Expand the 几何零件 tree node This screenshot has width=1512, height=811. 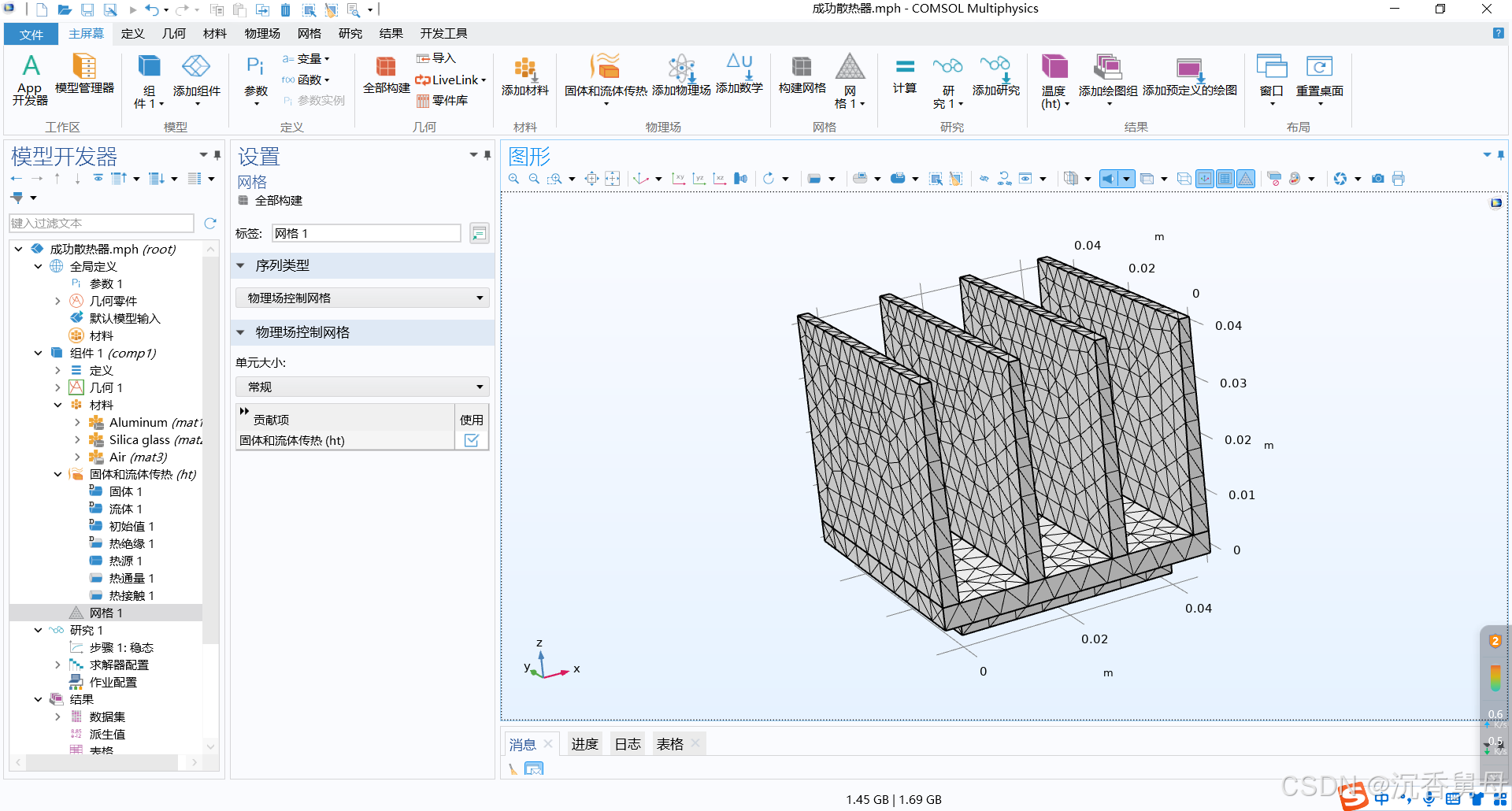pyautogui.click(x=57, y=301)
